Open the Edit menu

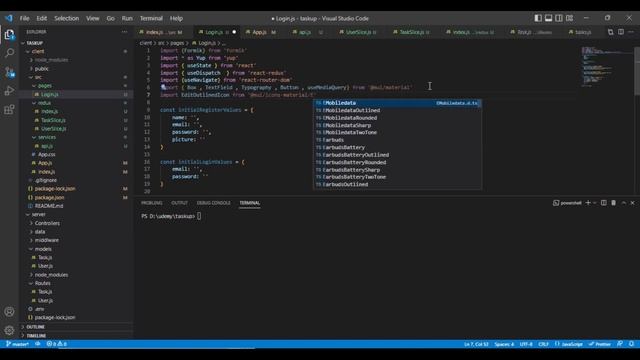(x=42, y=18)
